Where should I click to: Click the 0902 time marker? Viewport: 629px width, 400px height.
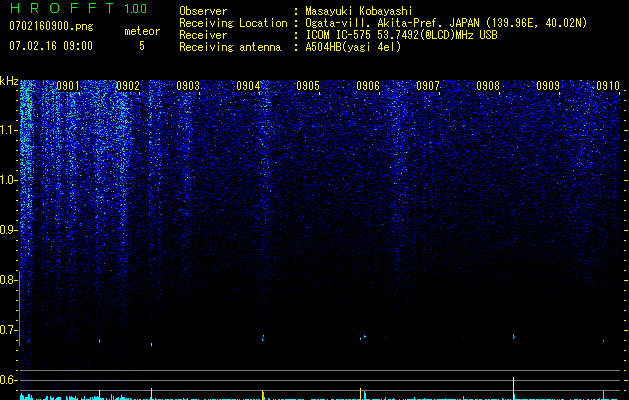(128, 86)
